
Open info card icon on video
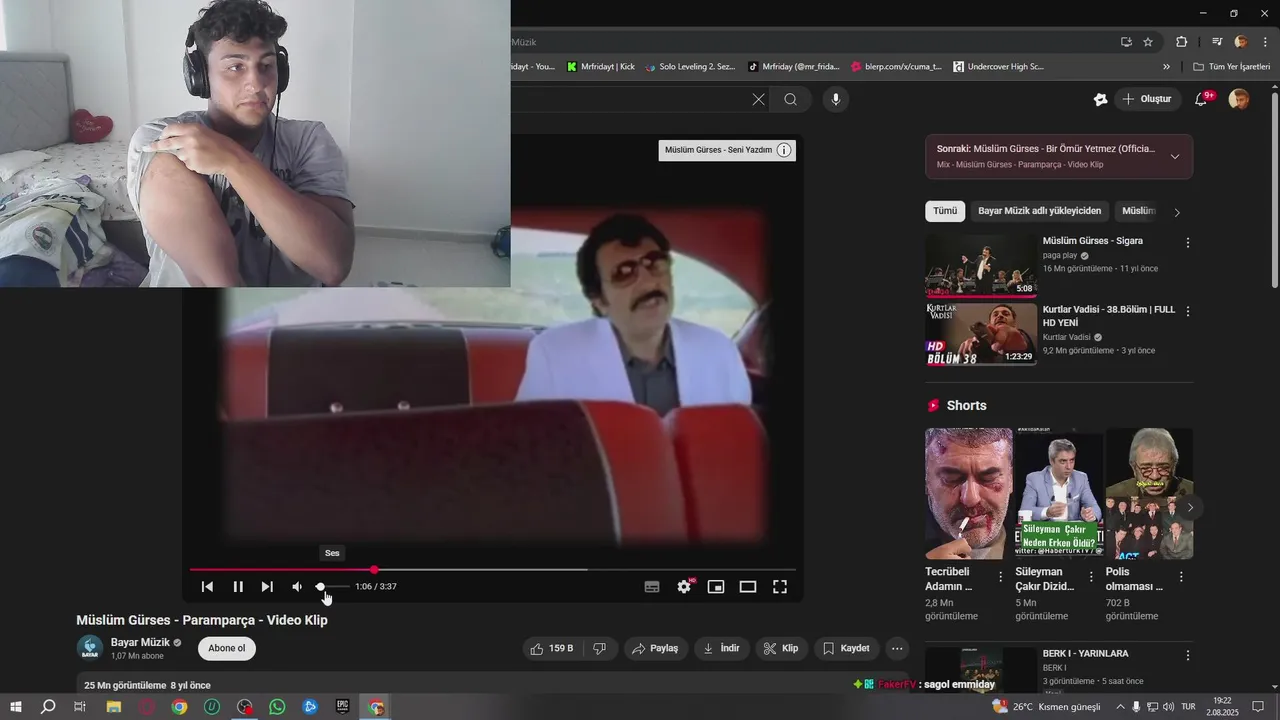tap(784, 150)
